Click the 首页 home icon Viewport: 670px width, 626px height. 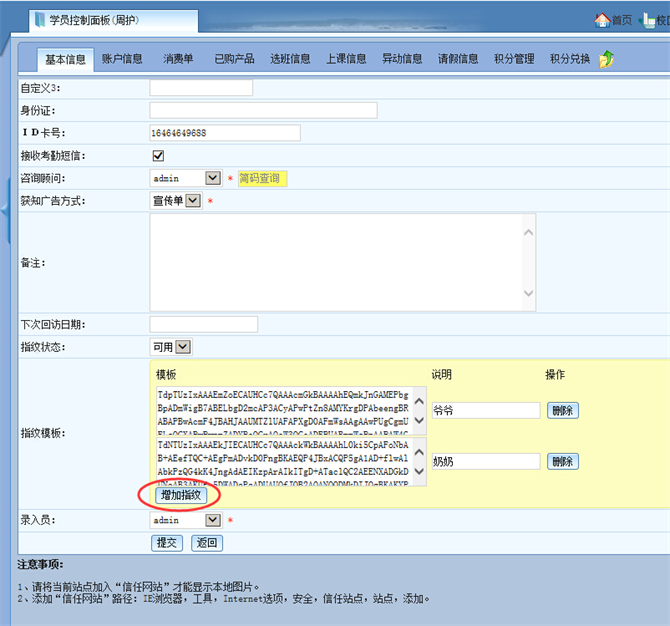(x=602, y=19)
